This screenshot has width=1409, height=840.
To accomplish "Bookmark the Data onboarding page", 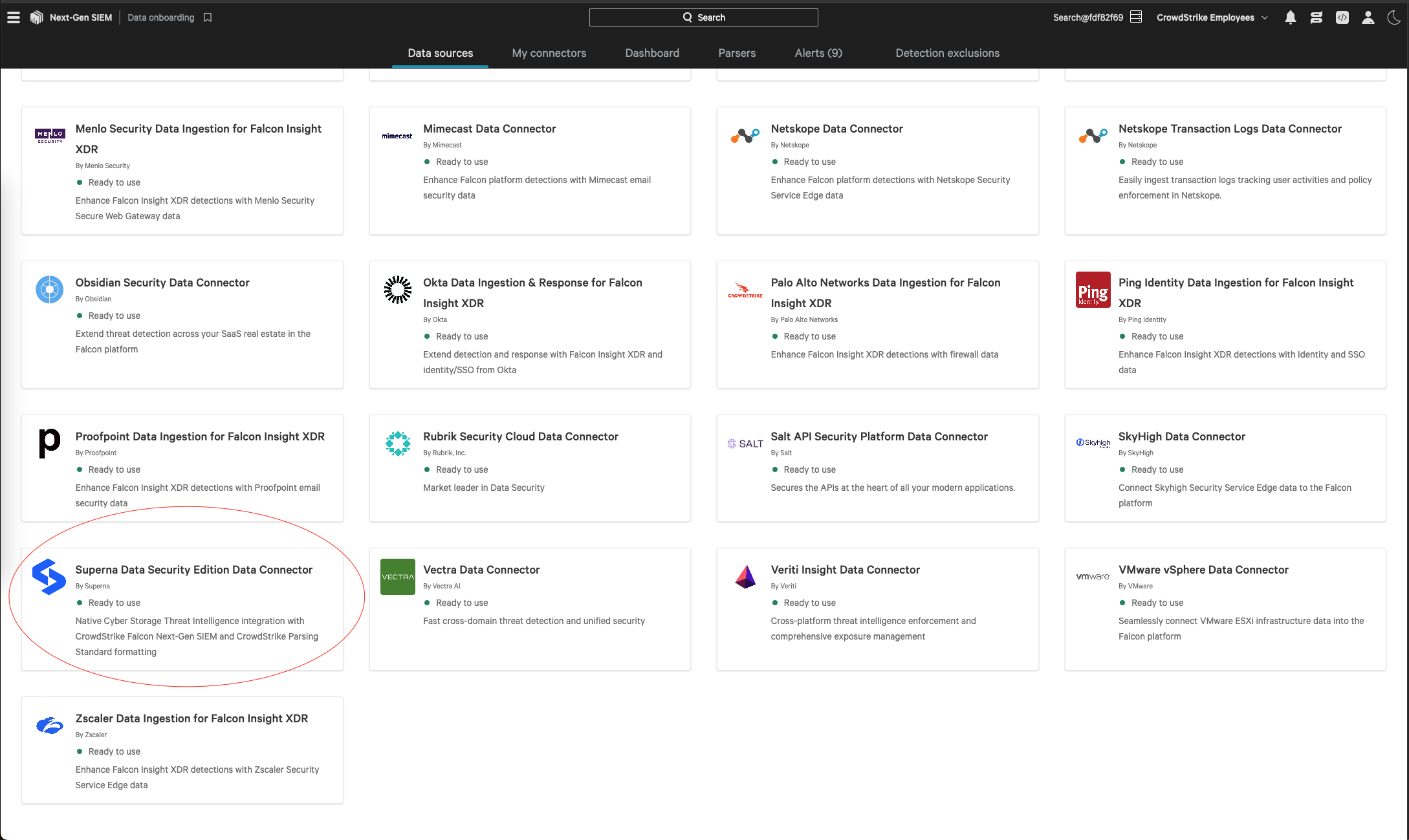I will [x=208, y=17].
